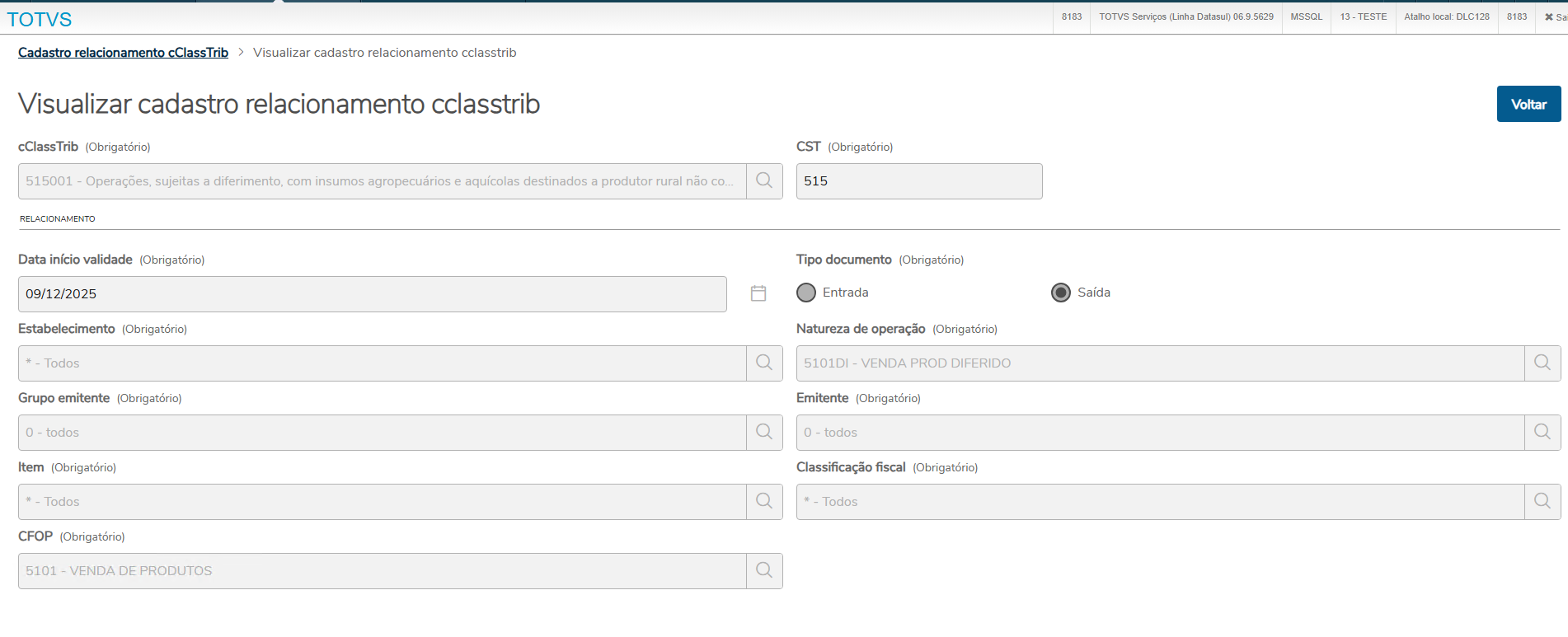Focus the CST field showing 515

coord(919,181)
